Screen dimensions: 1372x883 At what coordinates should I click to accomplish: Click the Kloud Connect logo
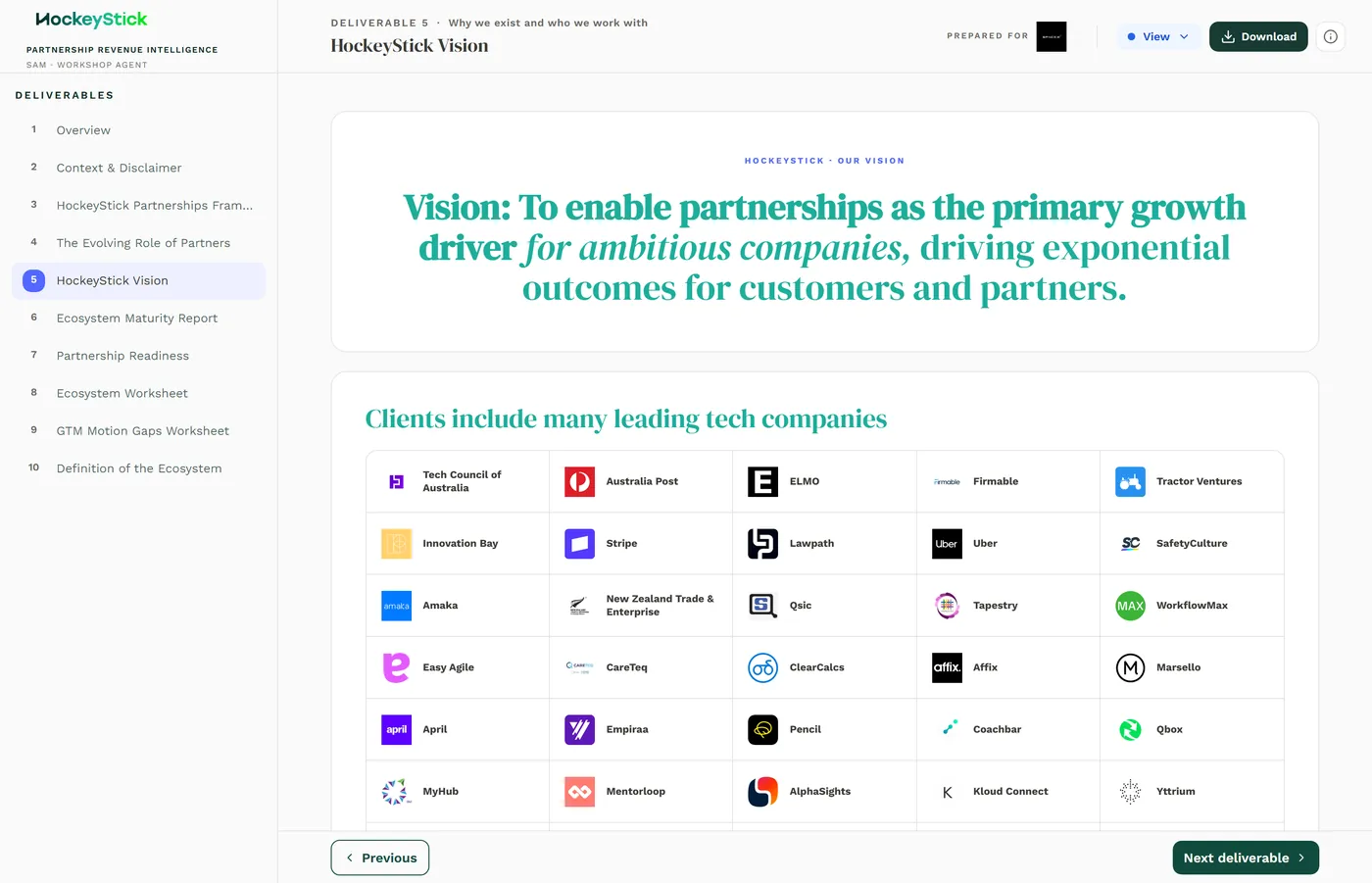pyautogui.click(x=947, y=792)
